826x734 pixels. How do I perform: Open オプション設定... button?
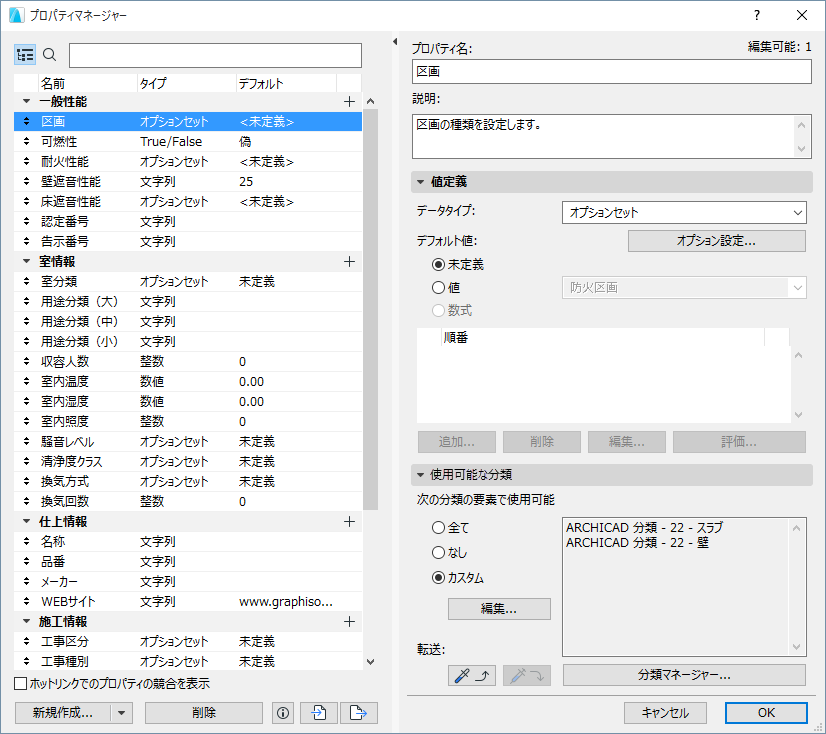[x=716, y=241]
